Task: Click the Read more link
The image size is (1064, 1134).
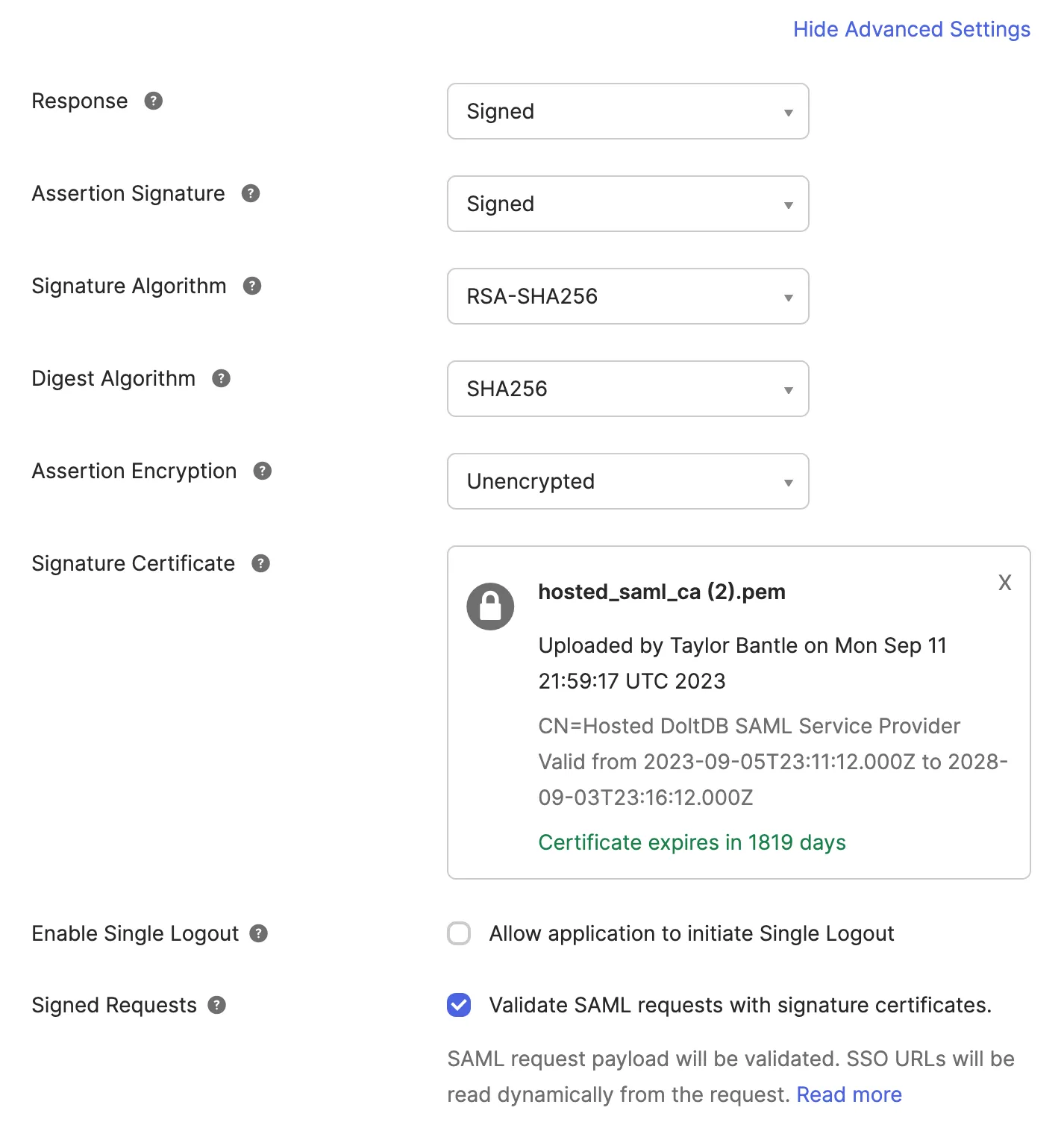Action: (848, 1094)
